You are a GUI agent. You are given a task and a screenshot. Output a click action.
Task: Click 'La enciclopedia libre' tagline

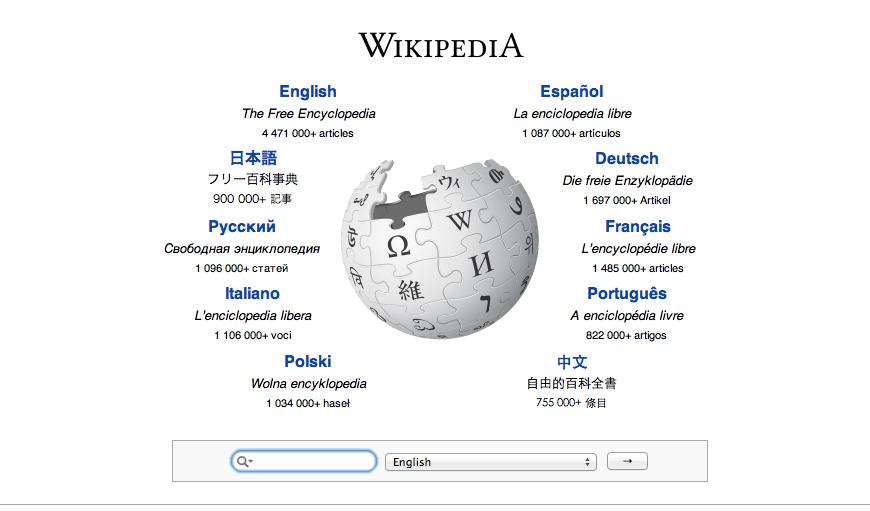(572, 114)
